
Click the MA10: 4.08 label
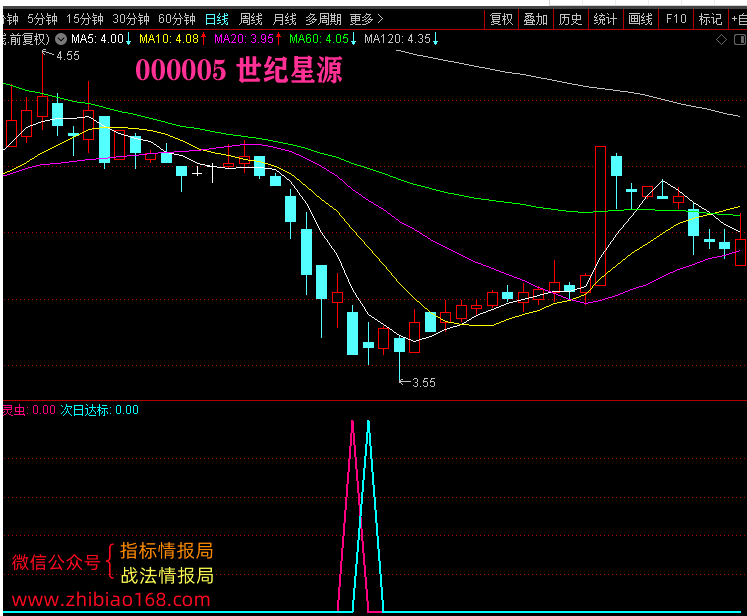point(172,39)
